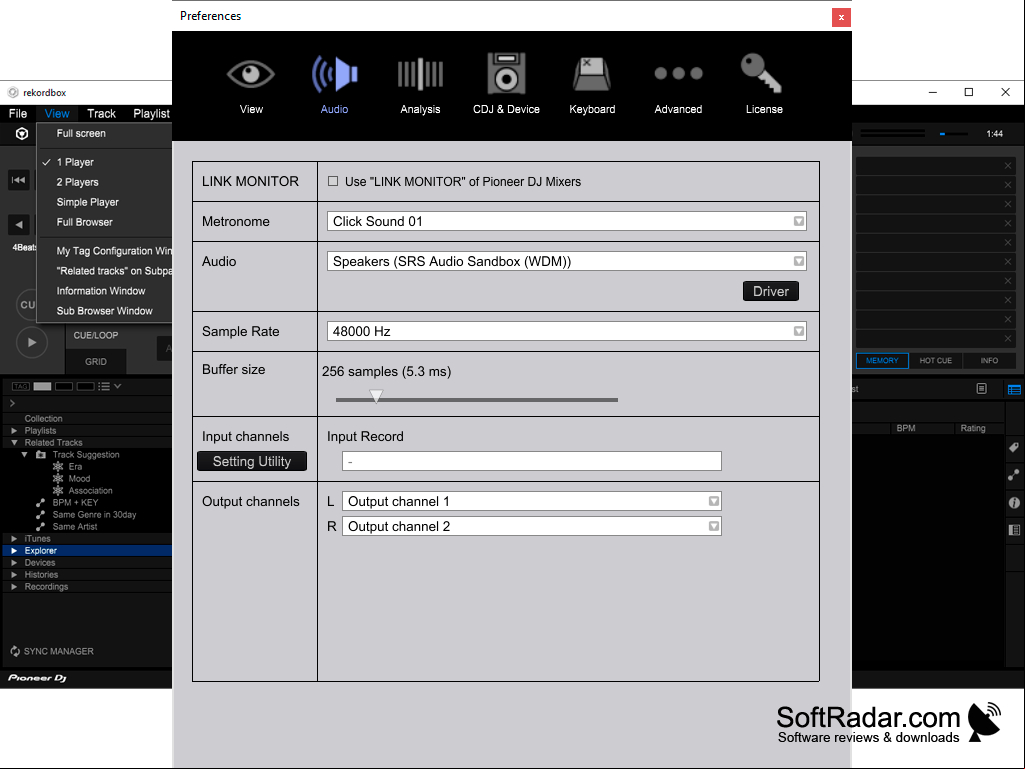Screen dimensions: 1025x769
Task: Open the Advanced preferences section
Action: point(678,88)
